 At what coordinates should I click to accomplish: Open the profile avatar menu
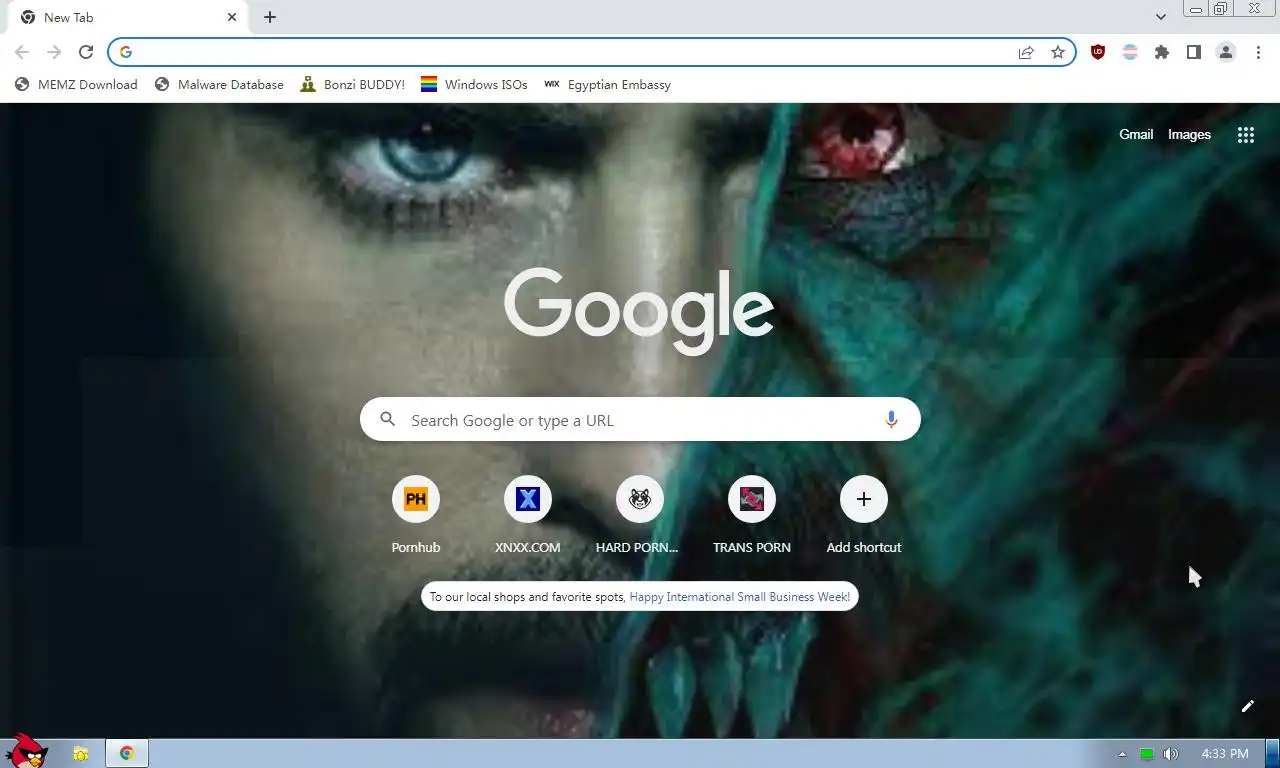click(1226, 52)
